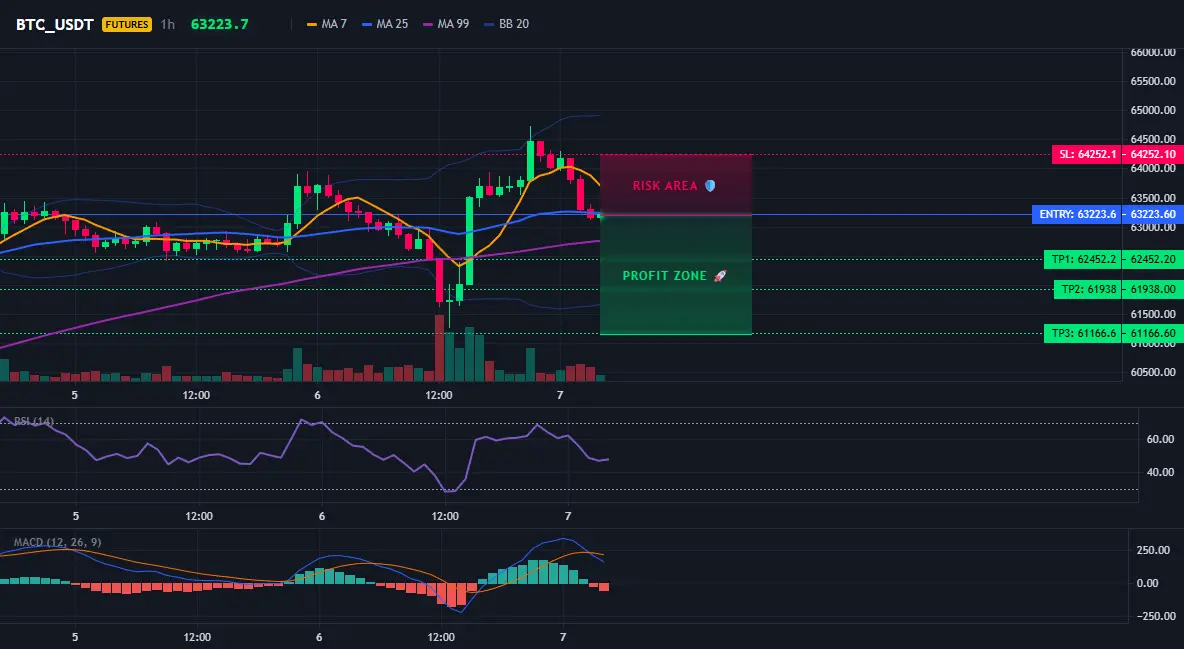Click the 65500.00 price axis label
1184x649 pixels.
1153,81
